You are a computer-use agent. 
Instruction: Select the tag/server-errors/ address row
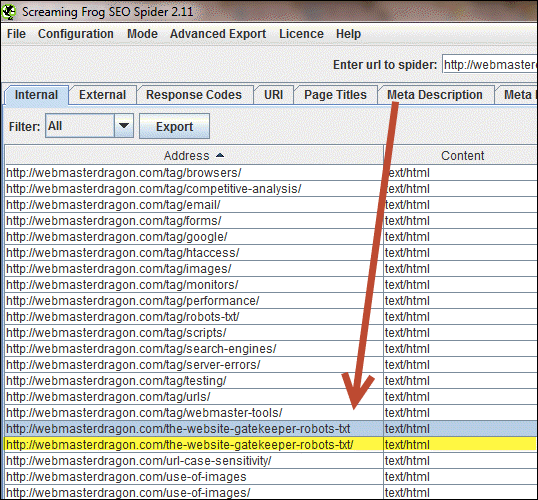tap(194, 365)
